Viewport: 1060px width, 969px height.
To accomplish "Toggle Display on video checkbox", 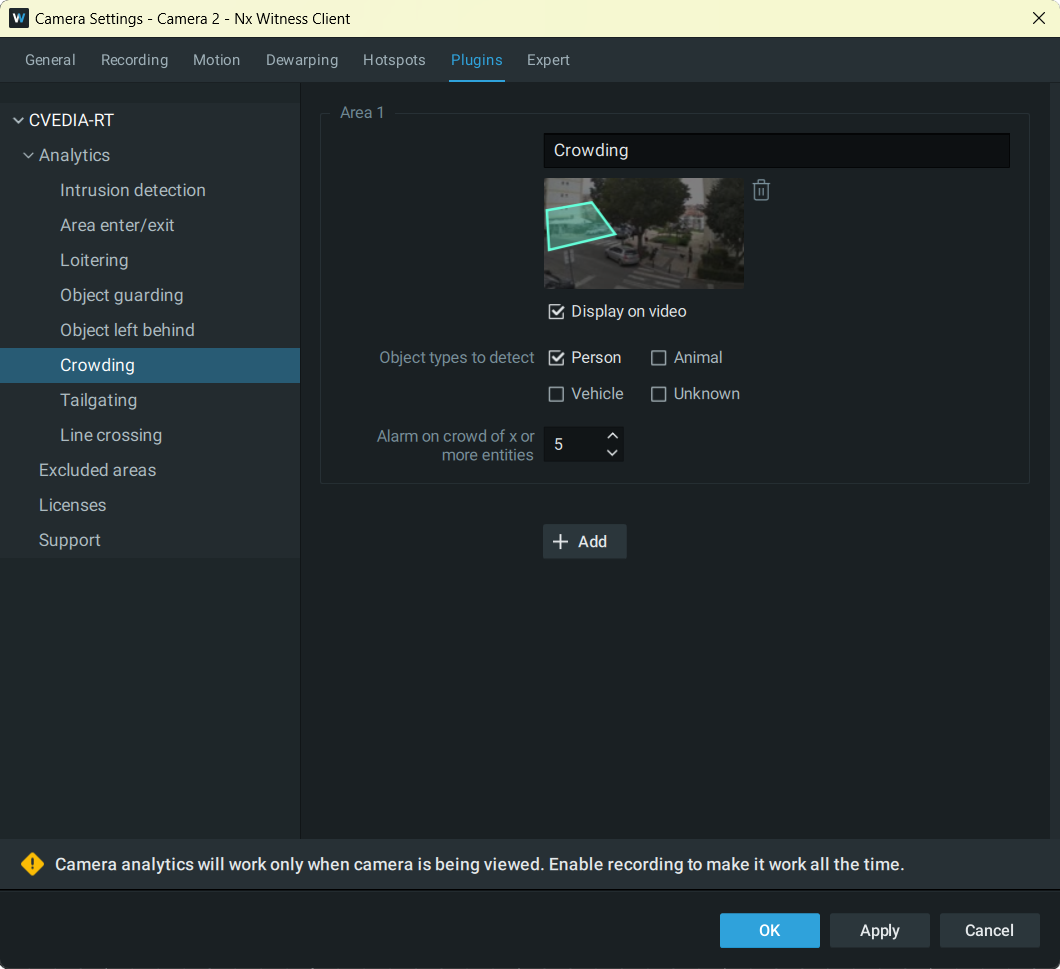I will [556, 311].
